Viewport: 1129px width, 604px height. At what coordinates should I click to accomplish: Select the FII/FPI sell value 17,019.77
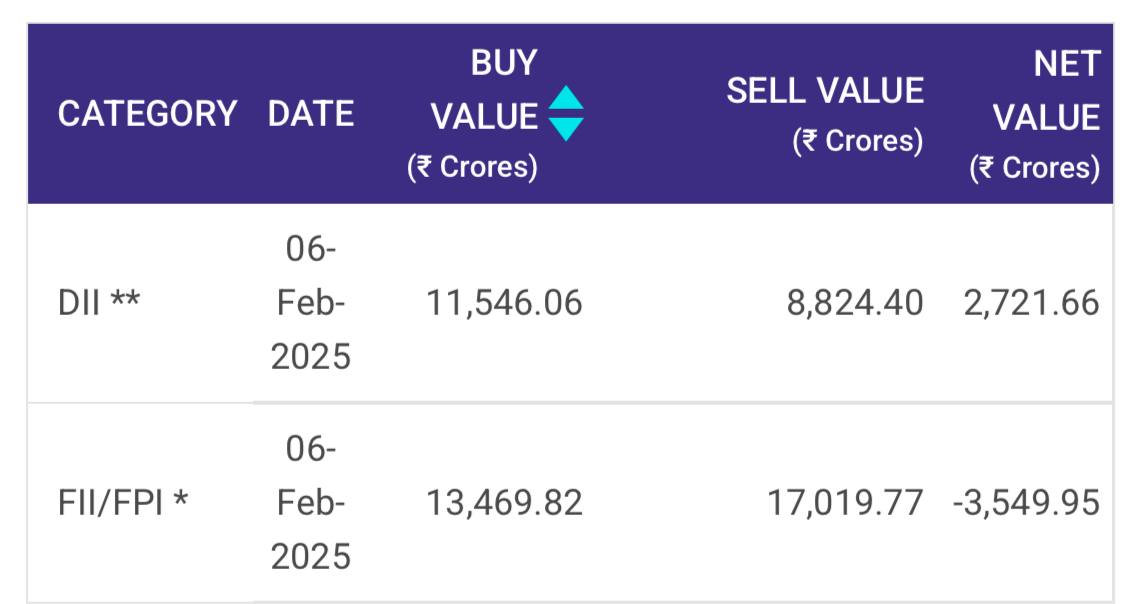click(845, 503)
